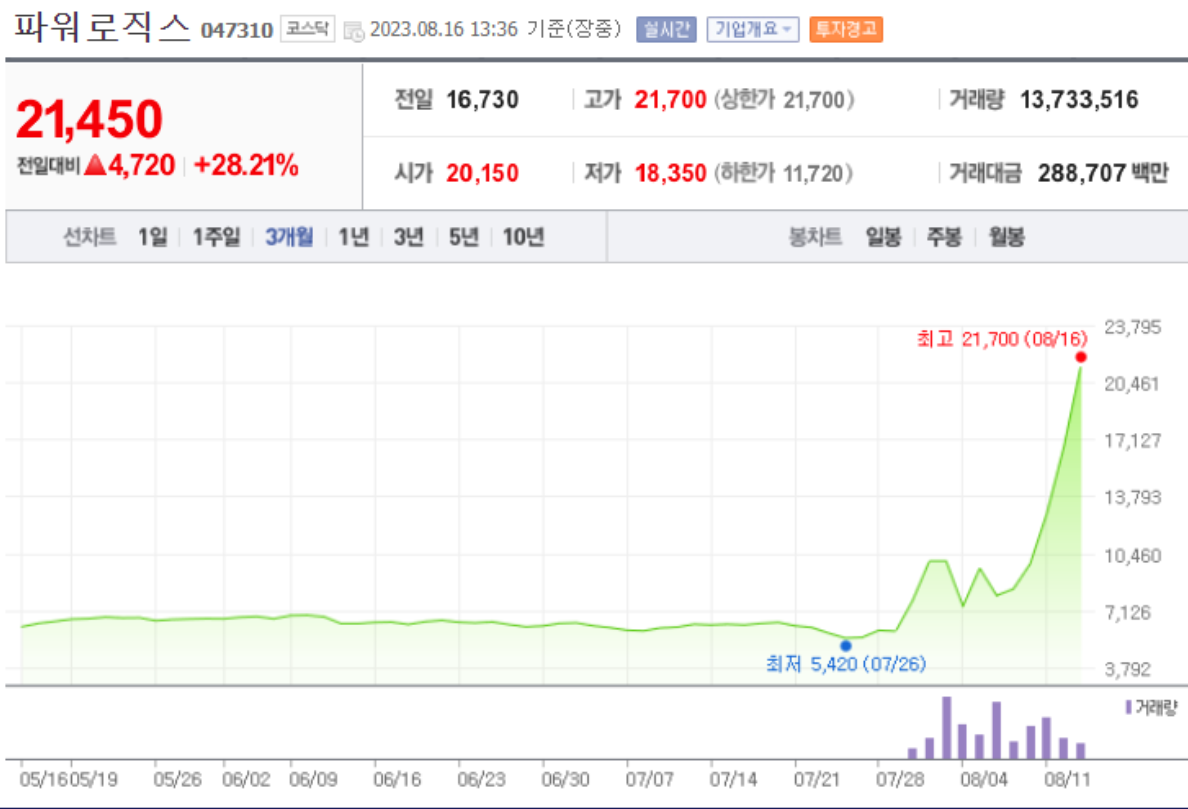The image size is (1188, 809).
Task: Click the y-axis label 20,461
Action: click(x=1132, y=383)
